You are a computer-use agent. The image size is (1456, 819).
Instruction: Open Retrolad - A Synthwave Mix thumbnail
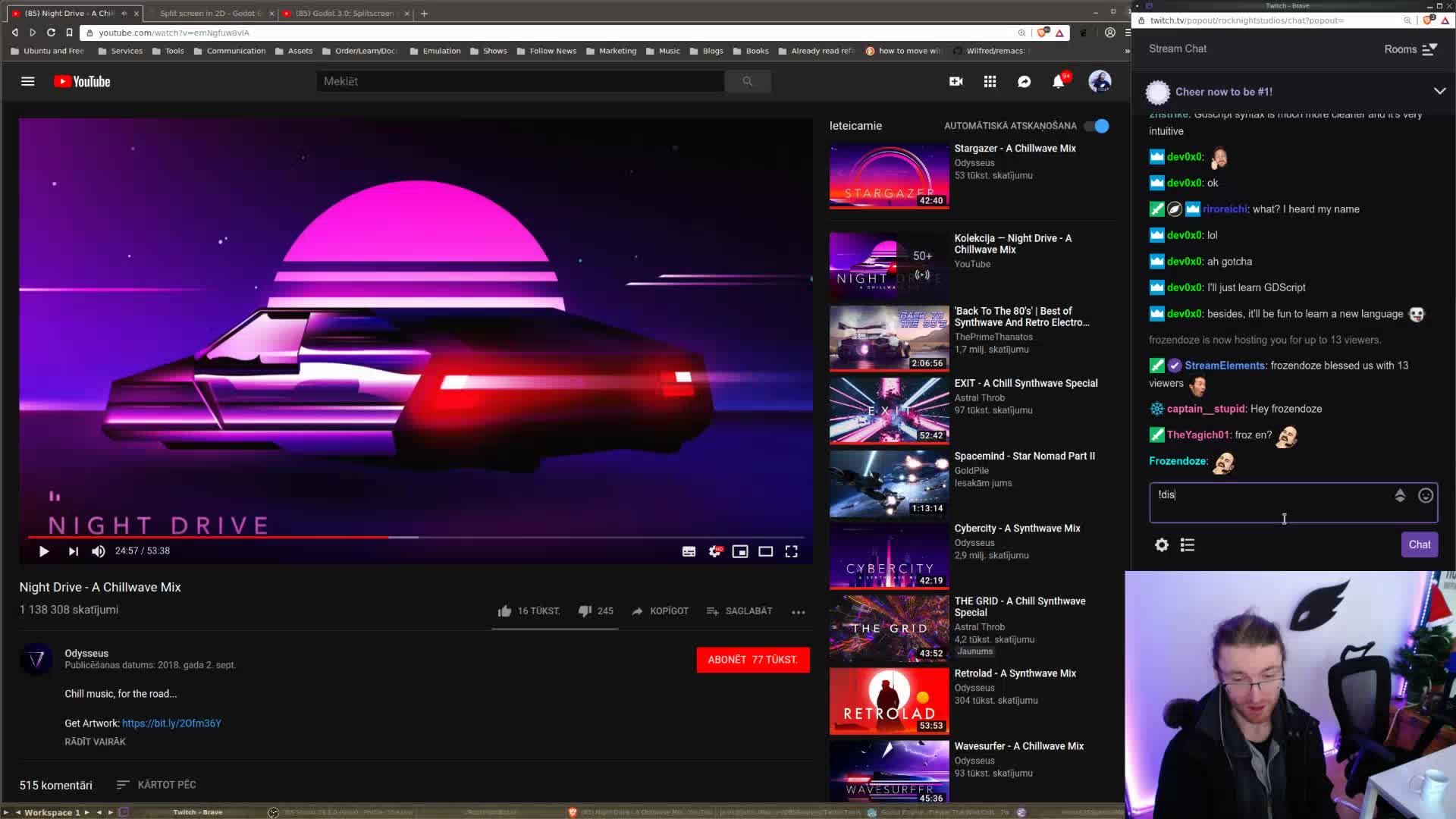pyautogui.click(x=889, y=701)
